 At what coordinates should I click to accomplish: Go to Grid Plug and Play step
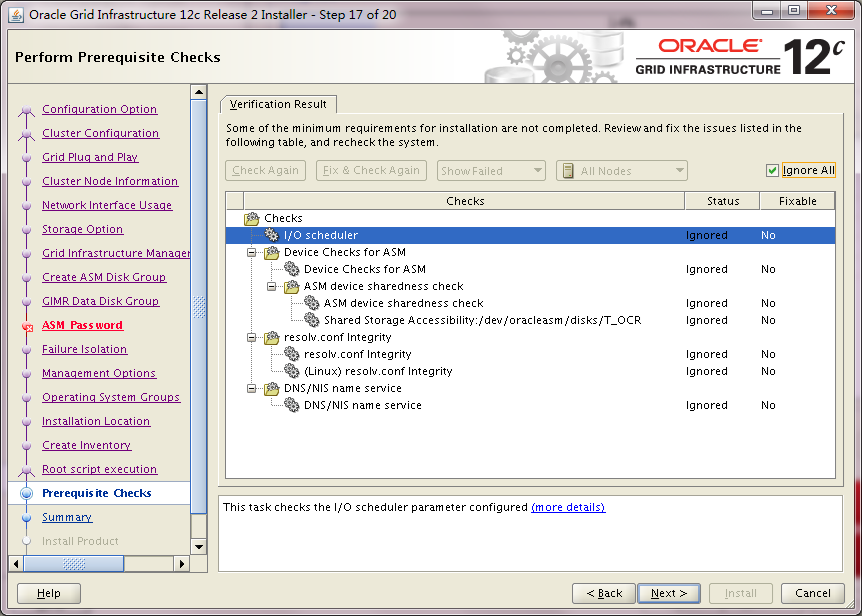coord(90,157)
